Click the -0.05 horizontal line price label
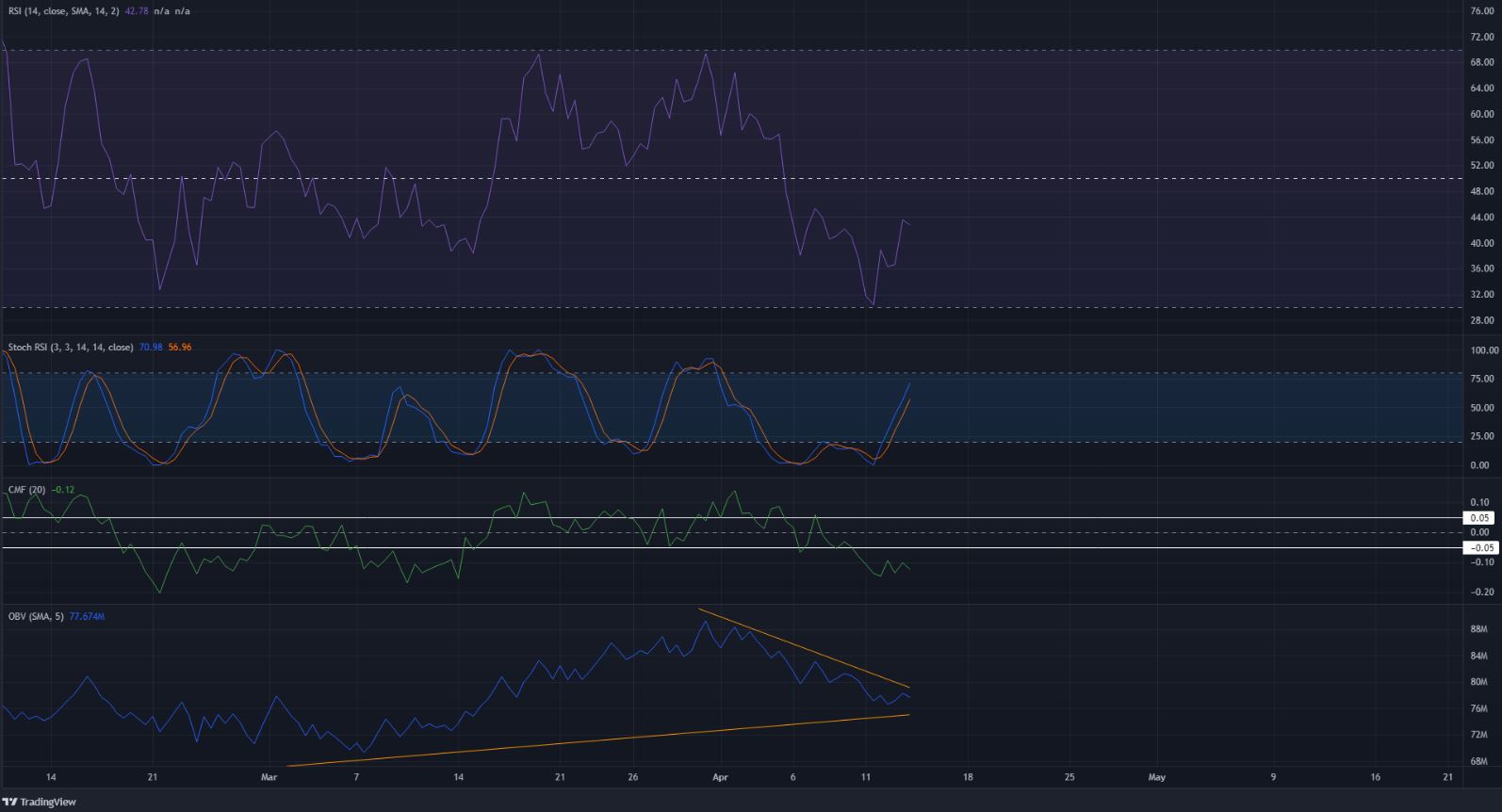This screenshot has width=1502, height=812. tap(1480, 547)
